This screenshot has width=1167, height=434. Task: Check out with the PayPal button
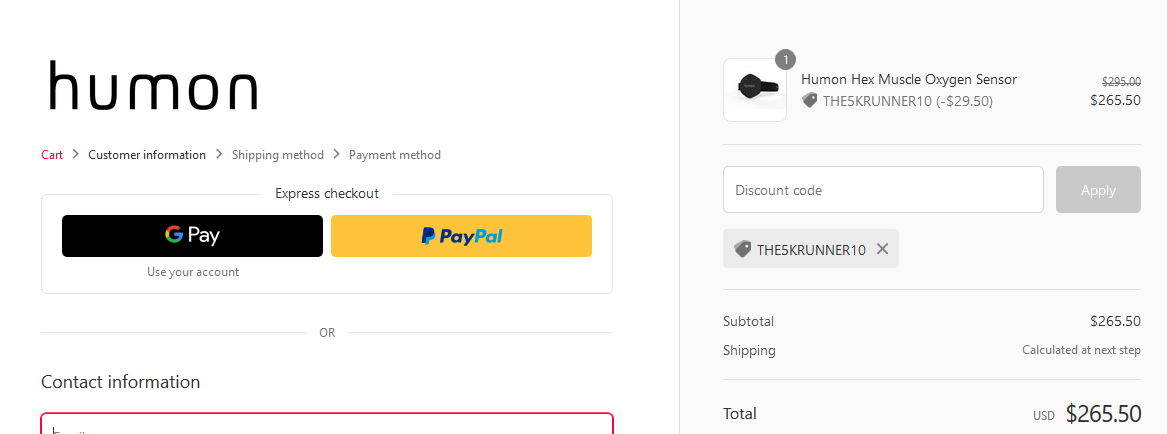[x=461, y=236]
